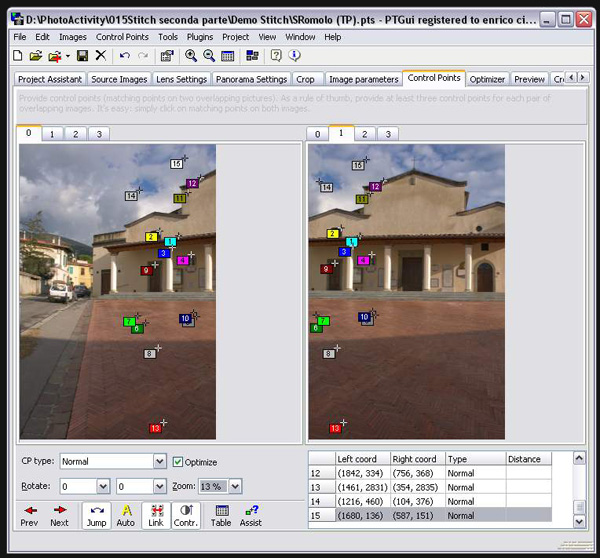Select image tab 0 in right pane

(x=317, y=134)
